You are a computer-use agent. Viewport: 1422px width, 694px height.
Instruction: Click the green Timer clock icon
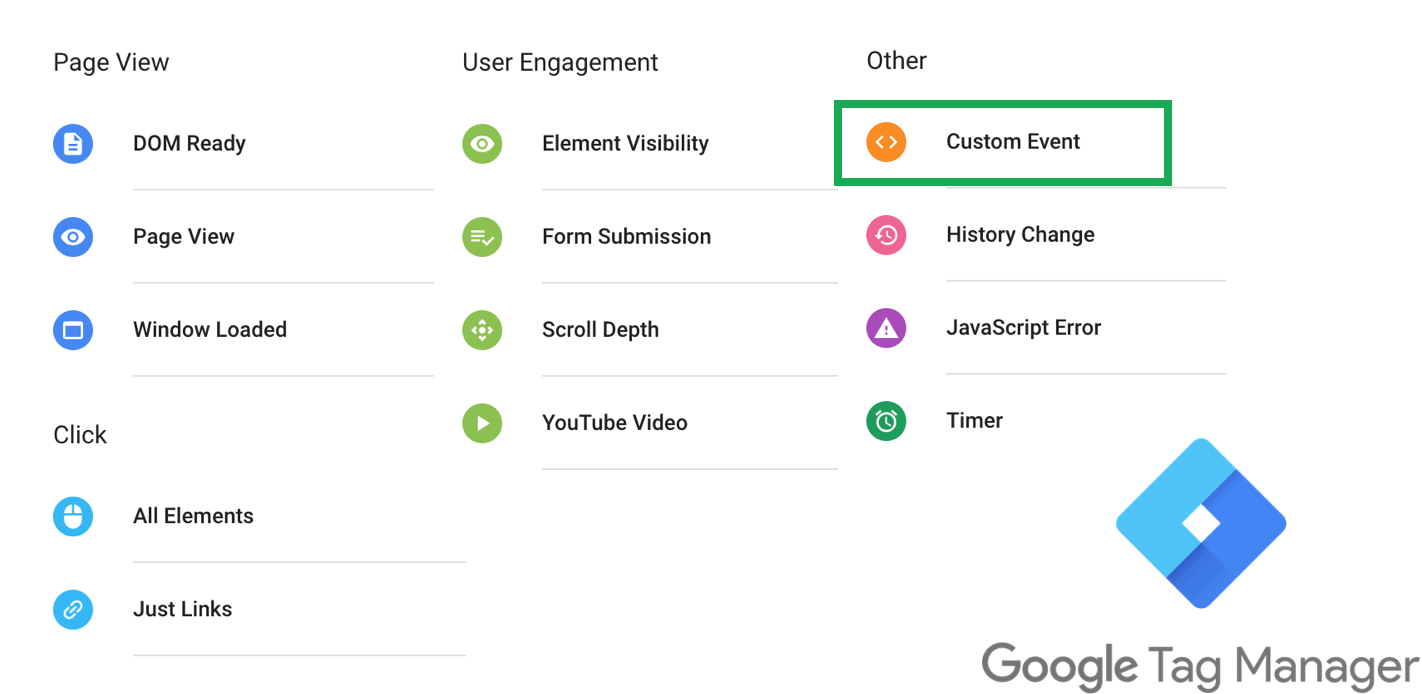[x=886, y=421]
